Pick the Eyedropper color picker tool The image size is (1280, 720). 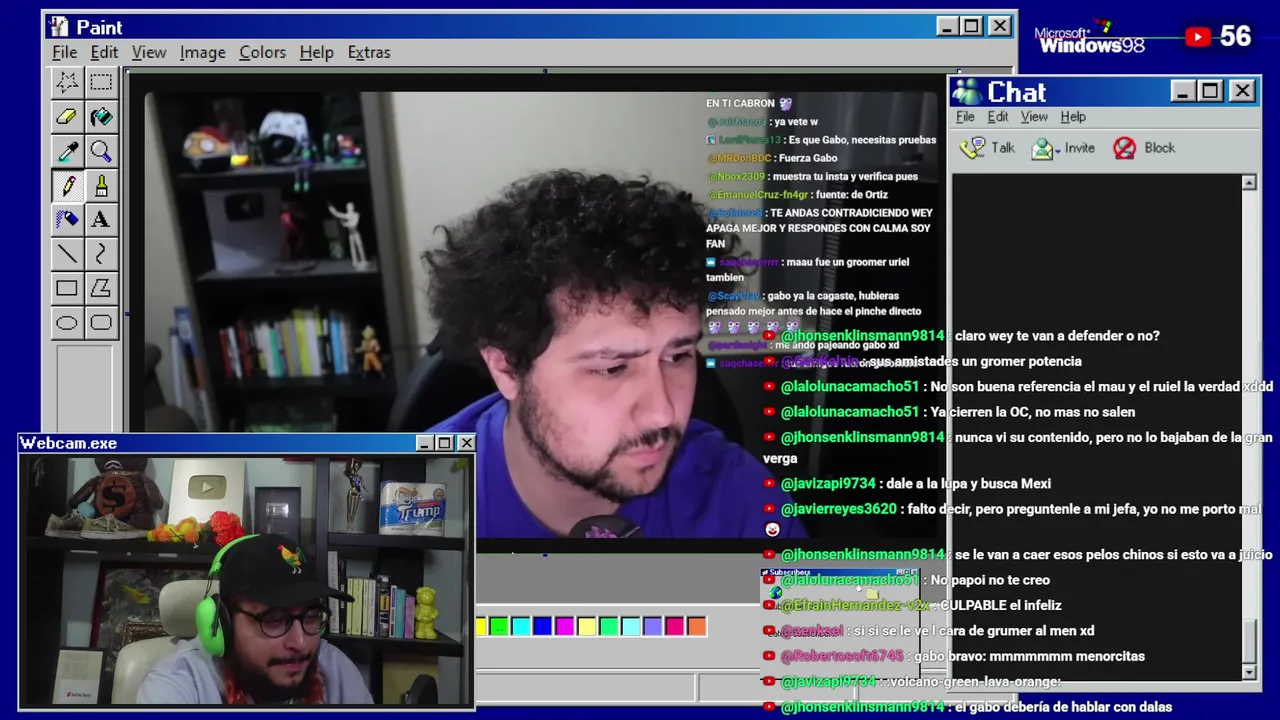[x=67, y=151]
